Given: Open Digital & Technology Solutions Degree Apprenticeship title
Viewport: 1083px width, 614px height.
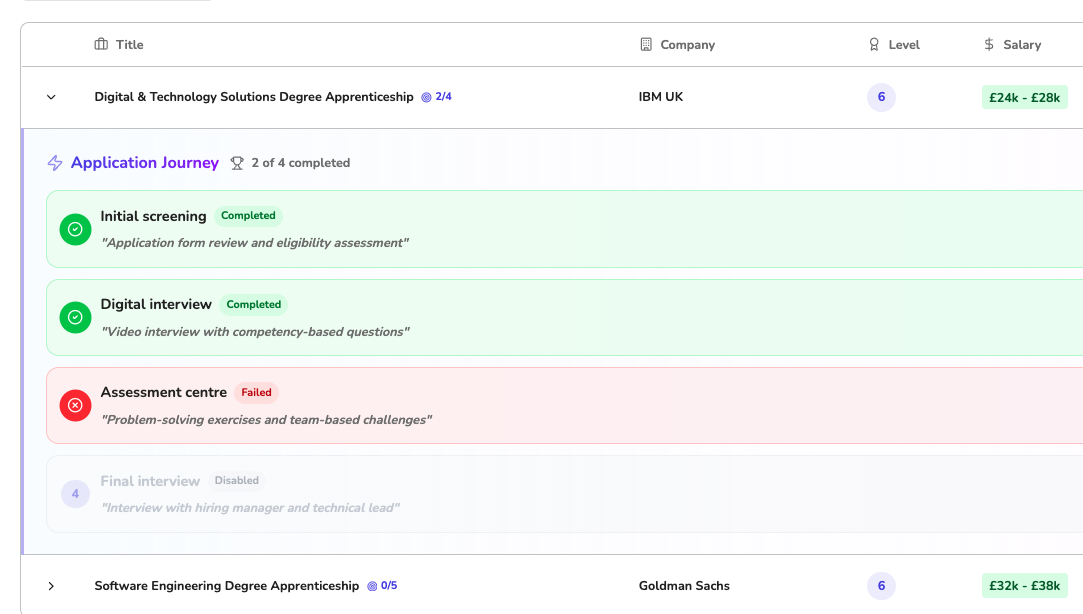Looking at the screenshot, I should coord(253,97).
